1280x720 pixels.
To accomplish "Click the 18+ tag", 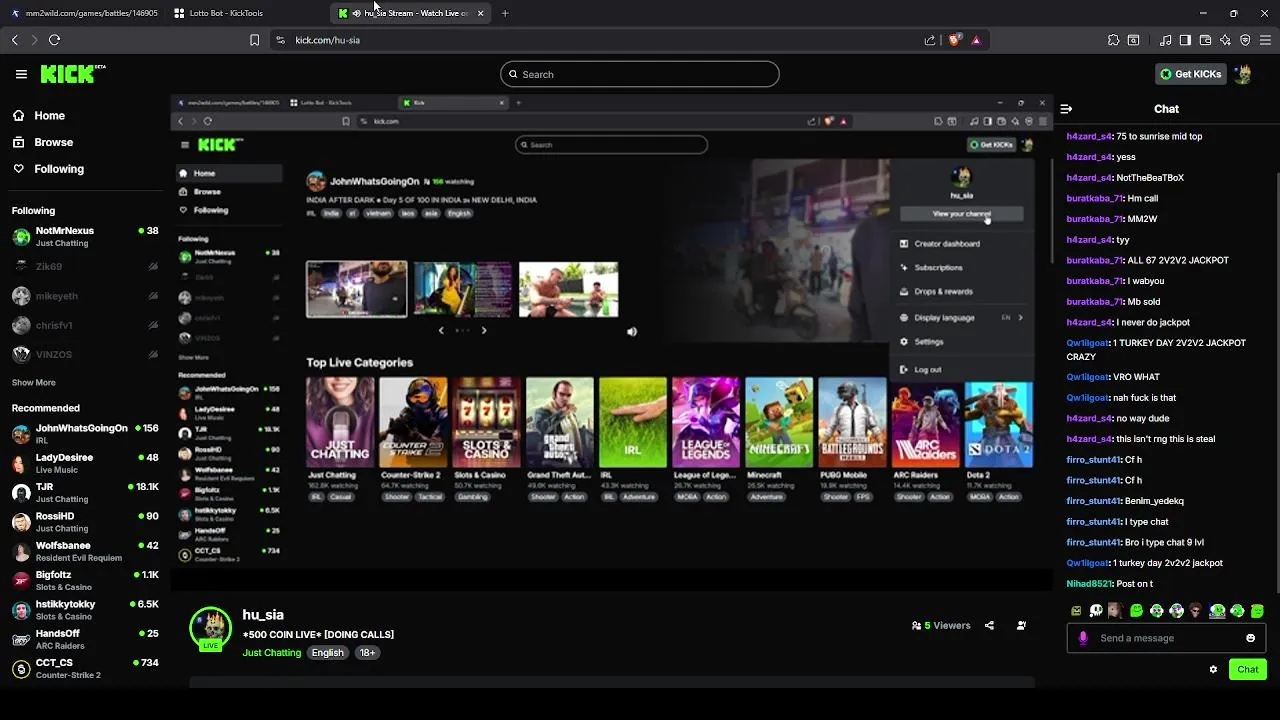I will tap(368, 653).
